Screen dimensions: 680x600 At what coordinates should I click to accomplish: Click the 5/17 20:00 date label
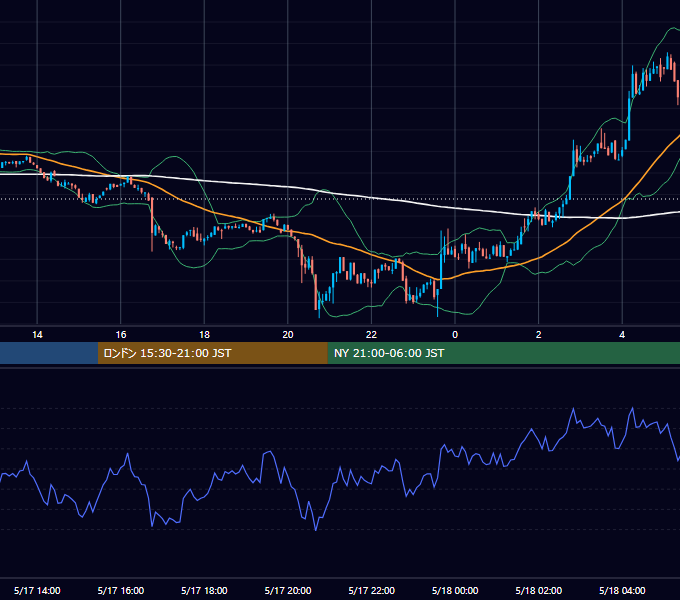288,590
